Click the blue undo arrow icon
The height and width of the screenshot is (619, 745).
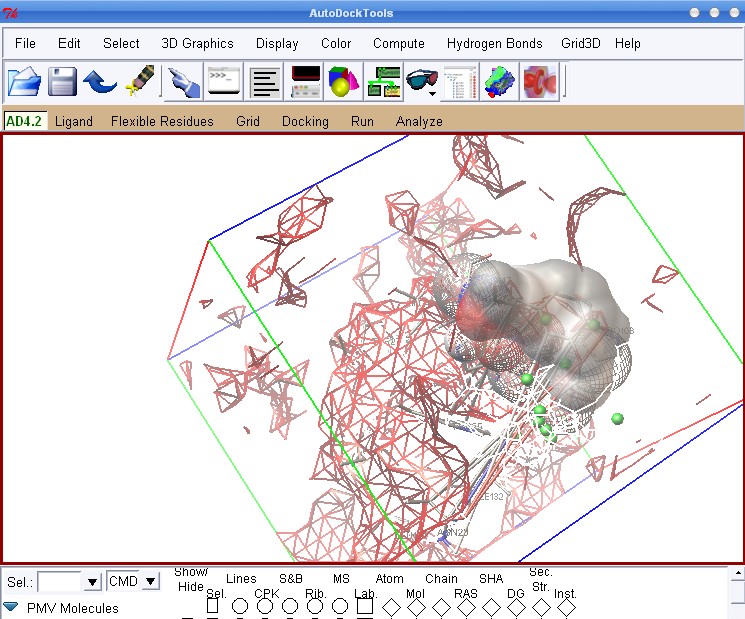click(x=100, y=82)
